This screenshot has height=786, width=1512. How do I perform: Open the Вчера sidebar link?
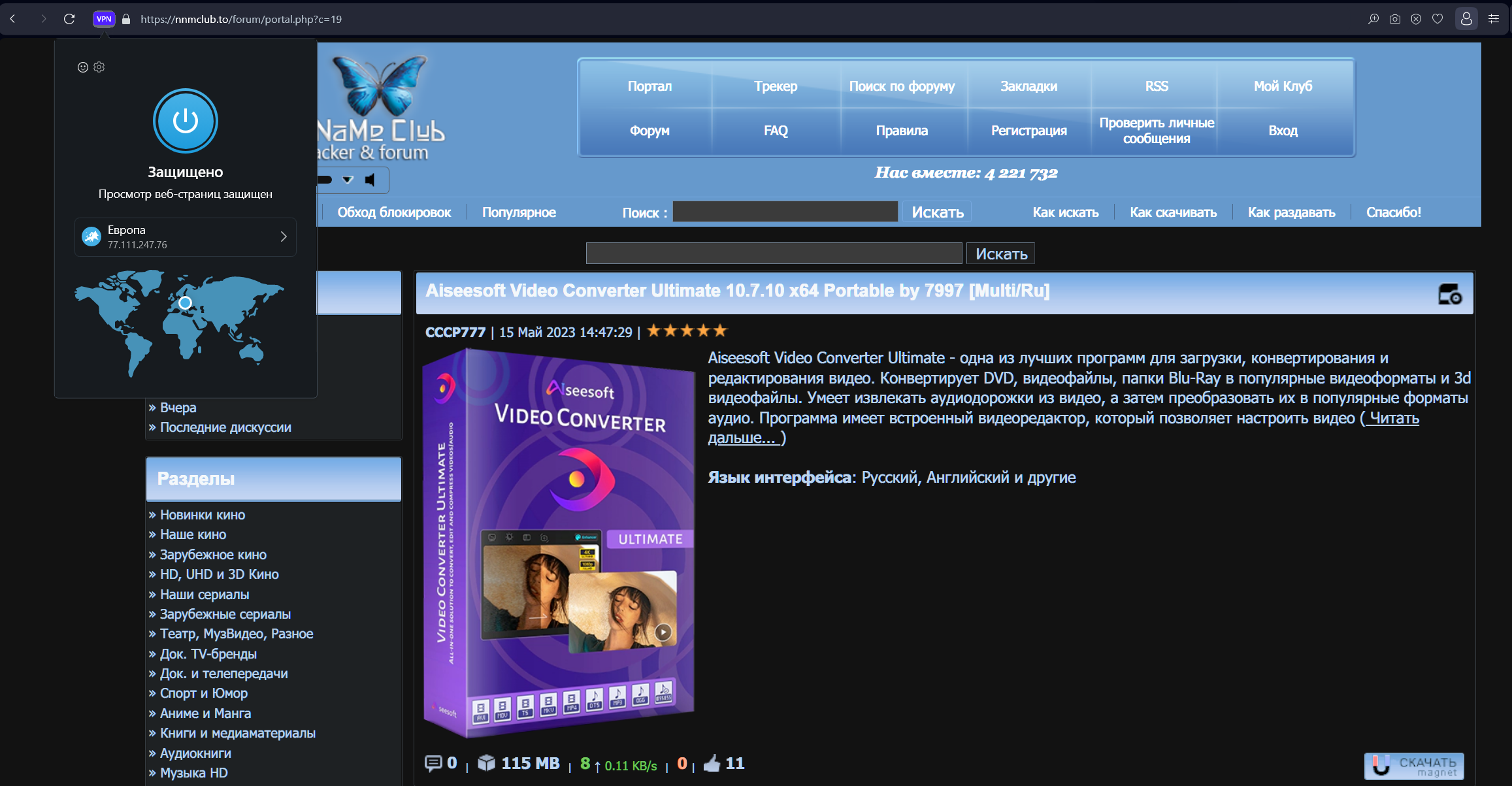point(178,408)
